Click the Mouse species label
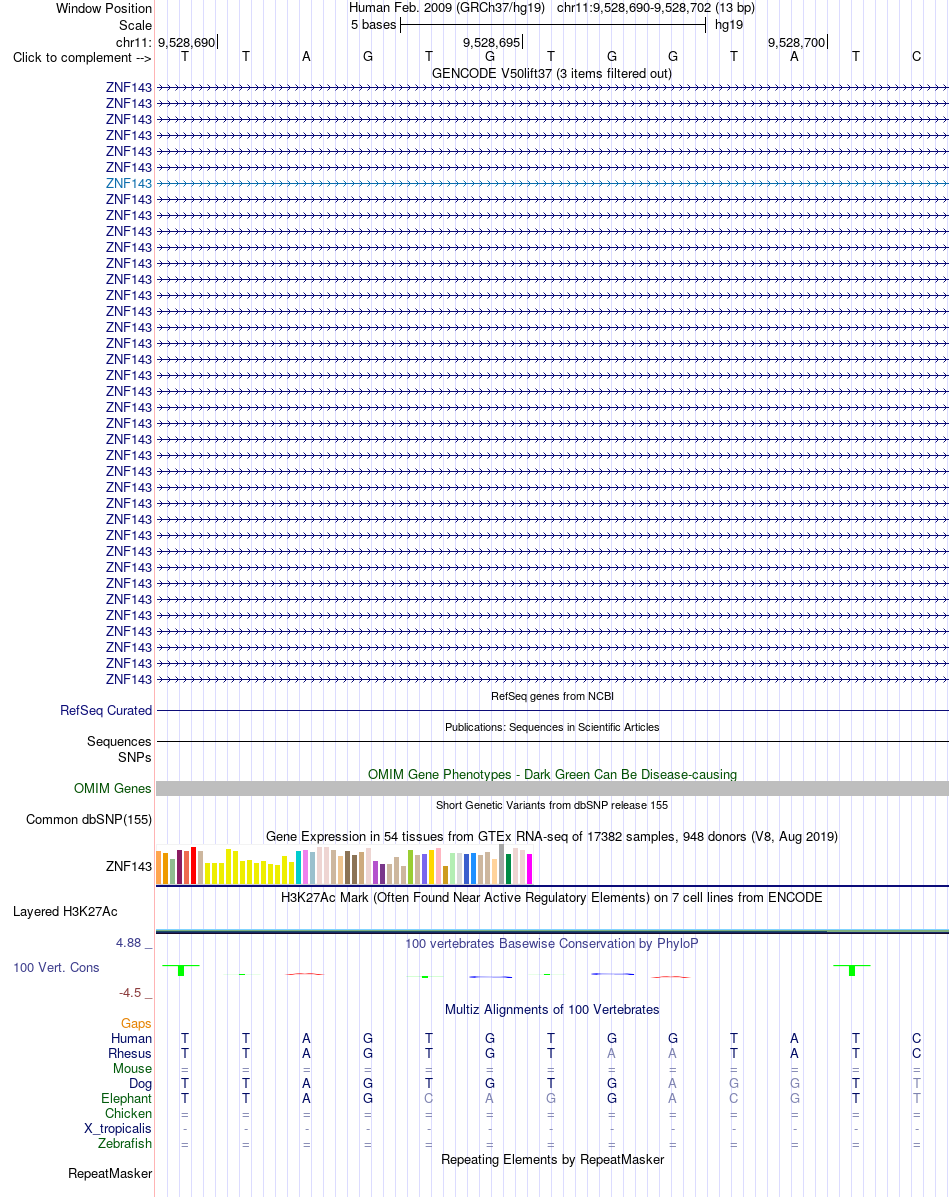This screenshot has width=950, height=1197. point(132,1068)
